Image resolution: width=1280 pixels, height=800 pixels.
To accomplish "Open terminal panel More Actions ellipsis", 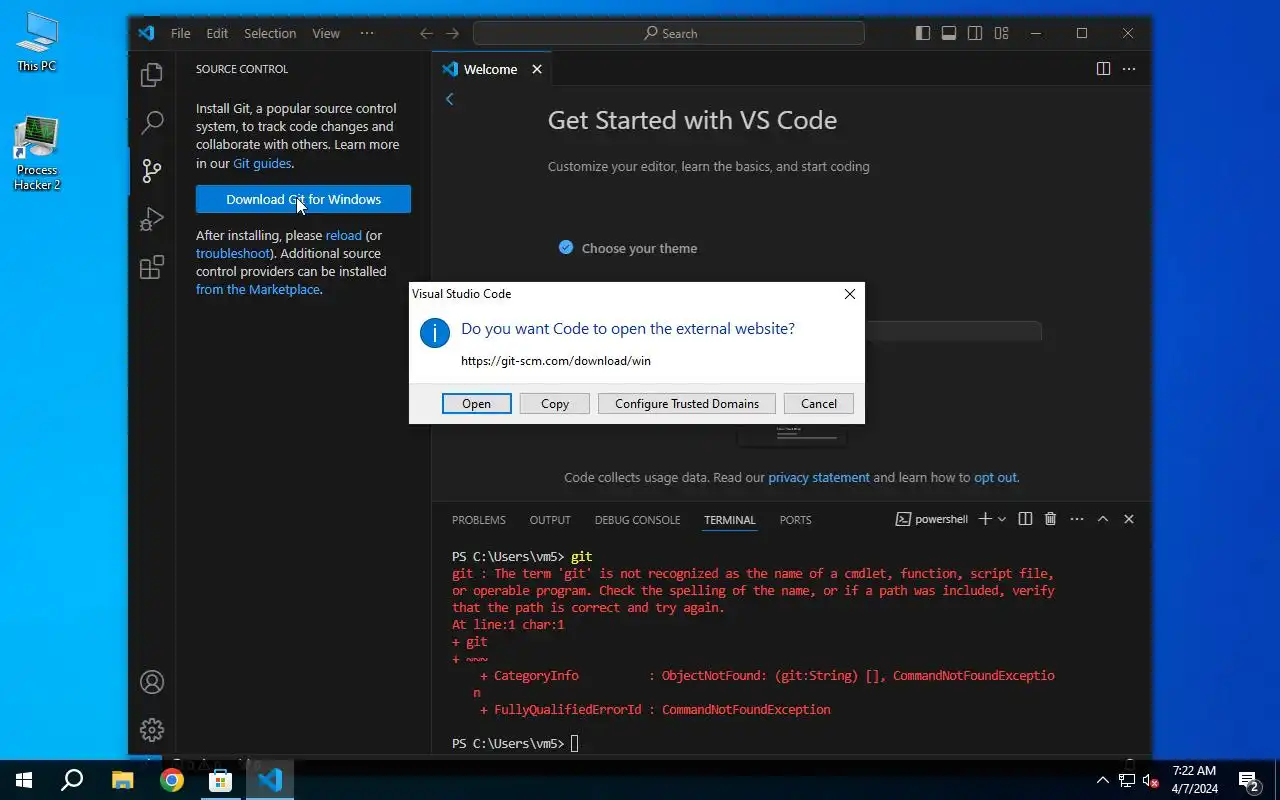I will pyautogui.click(x=1077, y=519).
